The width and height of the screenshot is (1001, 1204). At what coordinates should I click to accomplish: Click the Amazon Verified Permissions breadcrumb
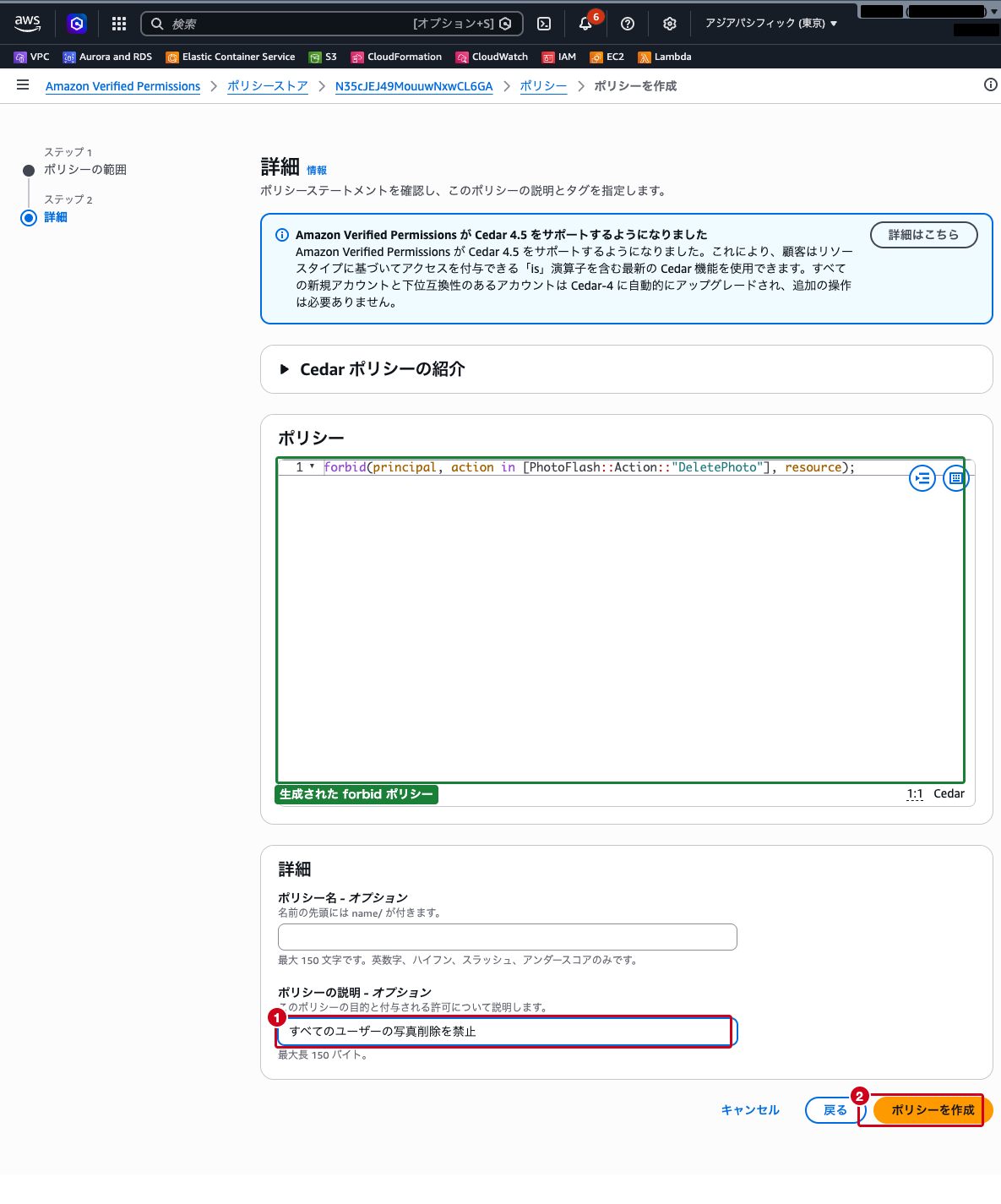[x=122, y=86]
